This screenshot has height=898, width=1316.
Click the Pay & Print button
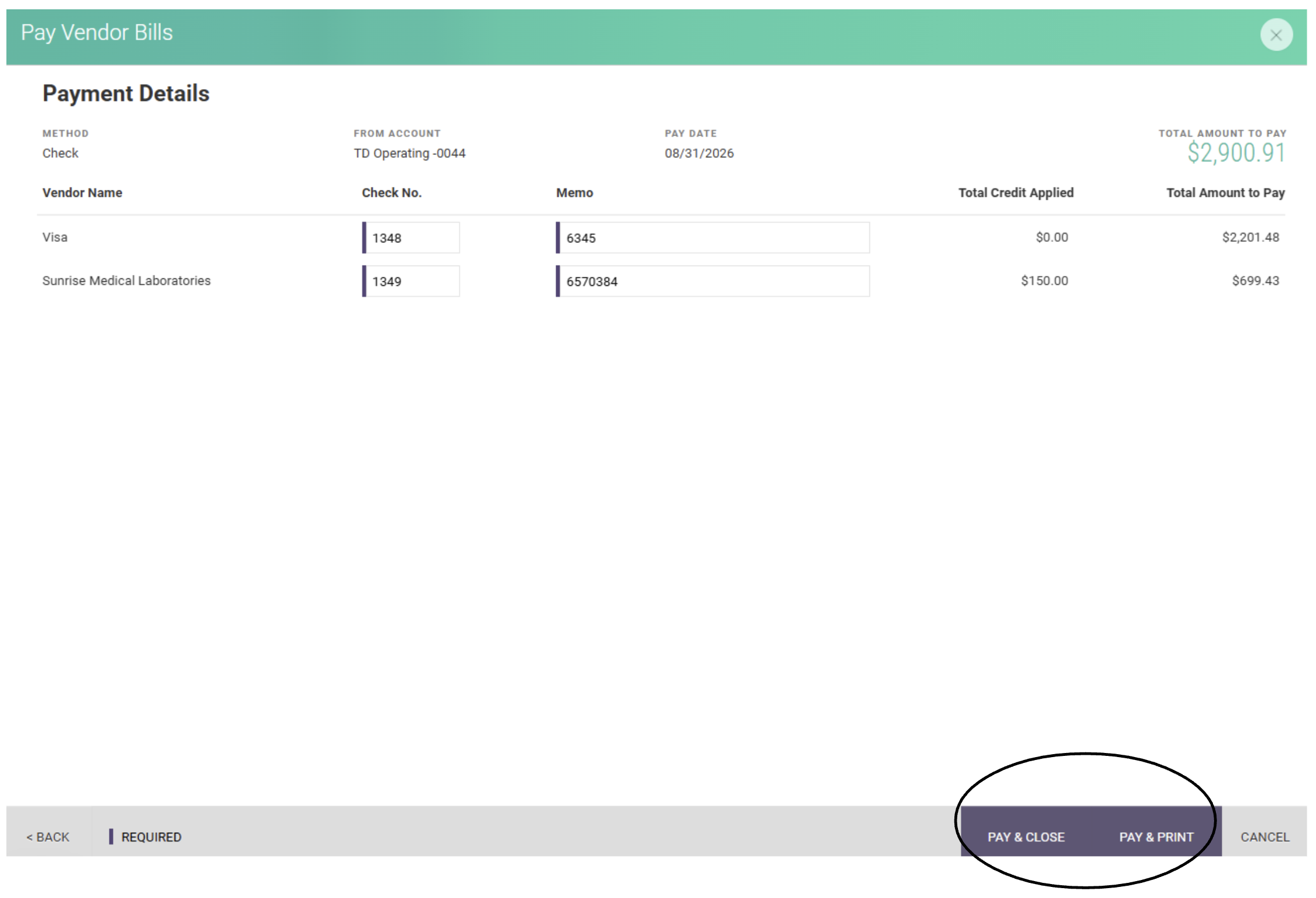coord(1156,837)
